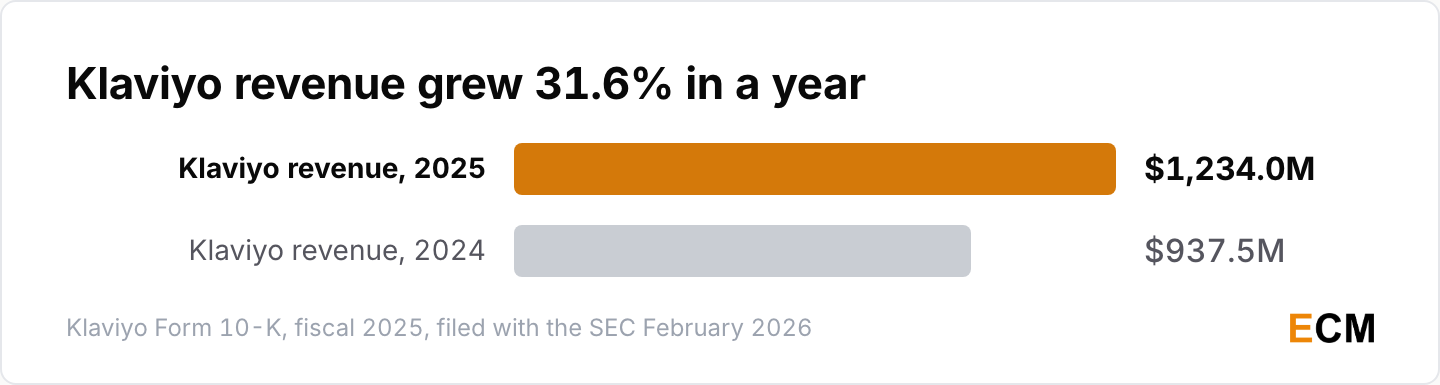
Task: Click the $1,234.0M value label
Action: 1229,170
